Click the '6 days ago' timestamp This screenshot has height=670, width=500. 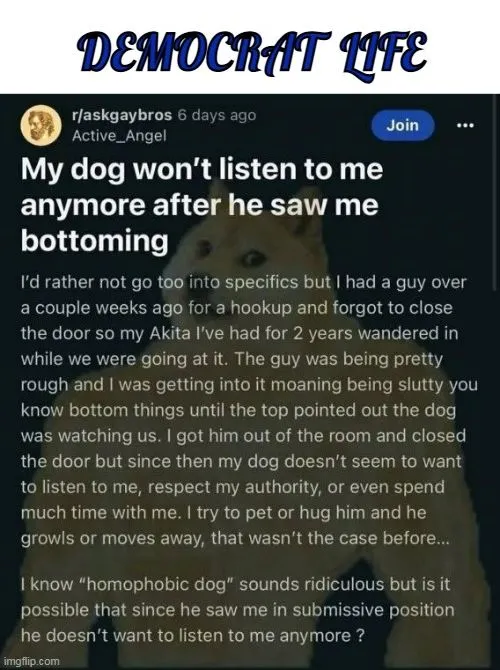coord(217,115)
